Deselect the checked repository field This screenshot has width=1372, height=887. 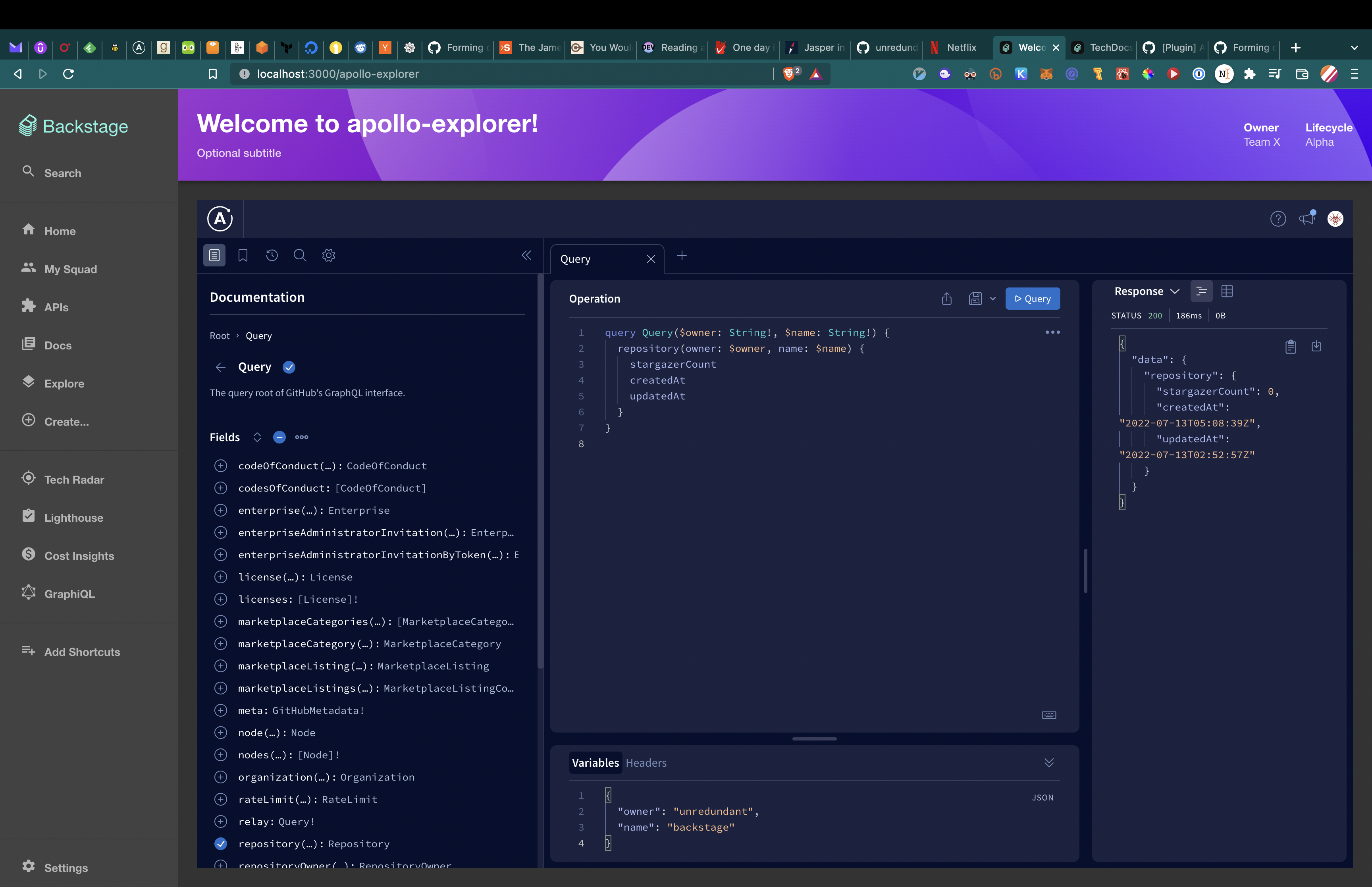[x=220, y=843]
